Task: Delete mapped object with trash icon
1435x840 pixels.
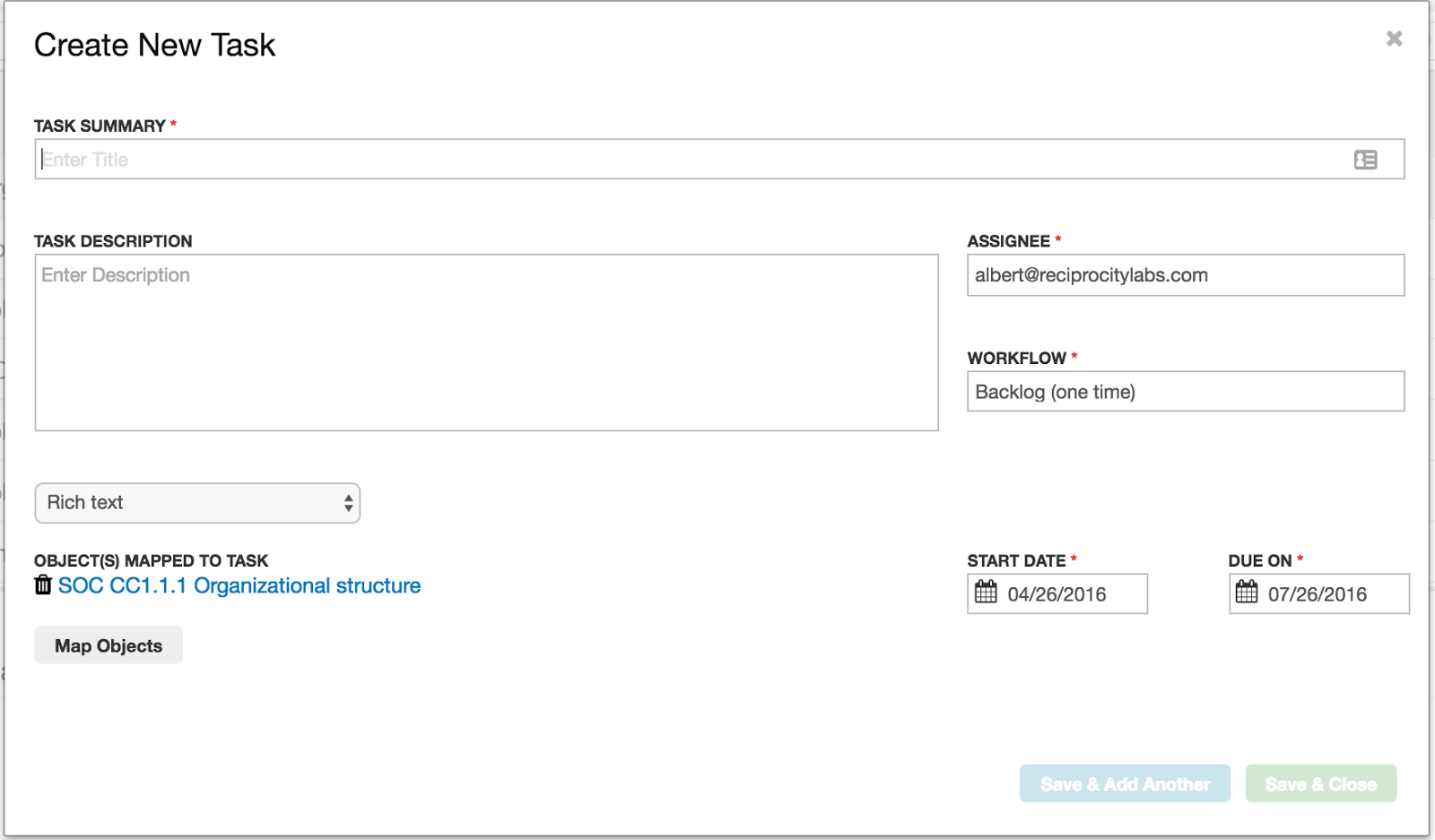Action: [43, 585]
